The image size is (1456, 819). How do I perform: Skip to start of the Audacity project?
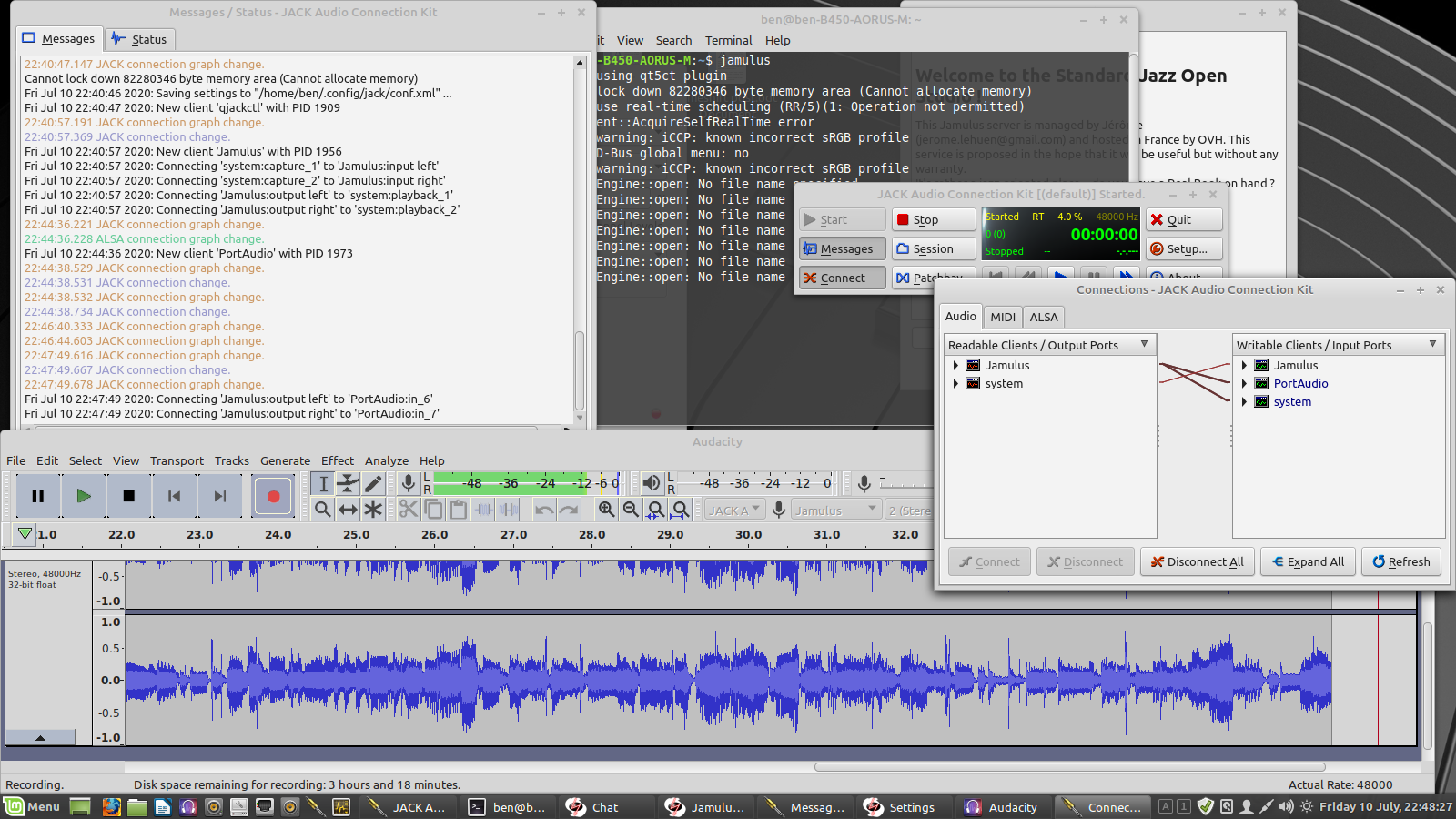tap(174, 496)
